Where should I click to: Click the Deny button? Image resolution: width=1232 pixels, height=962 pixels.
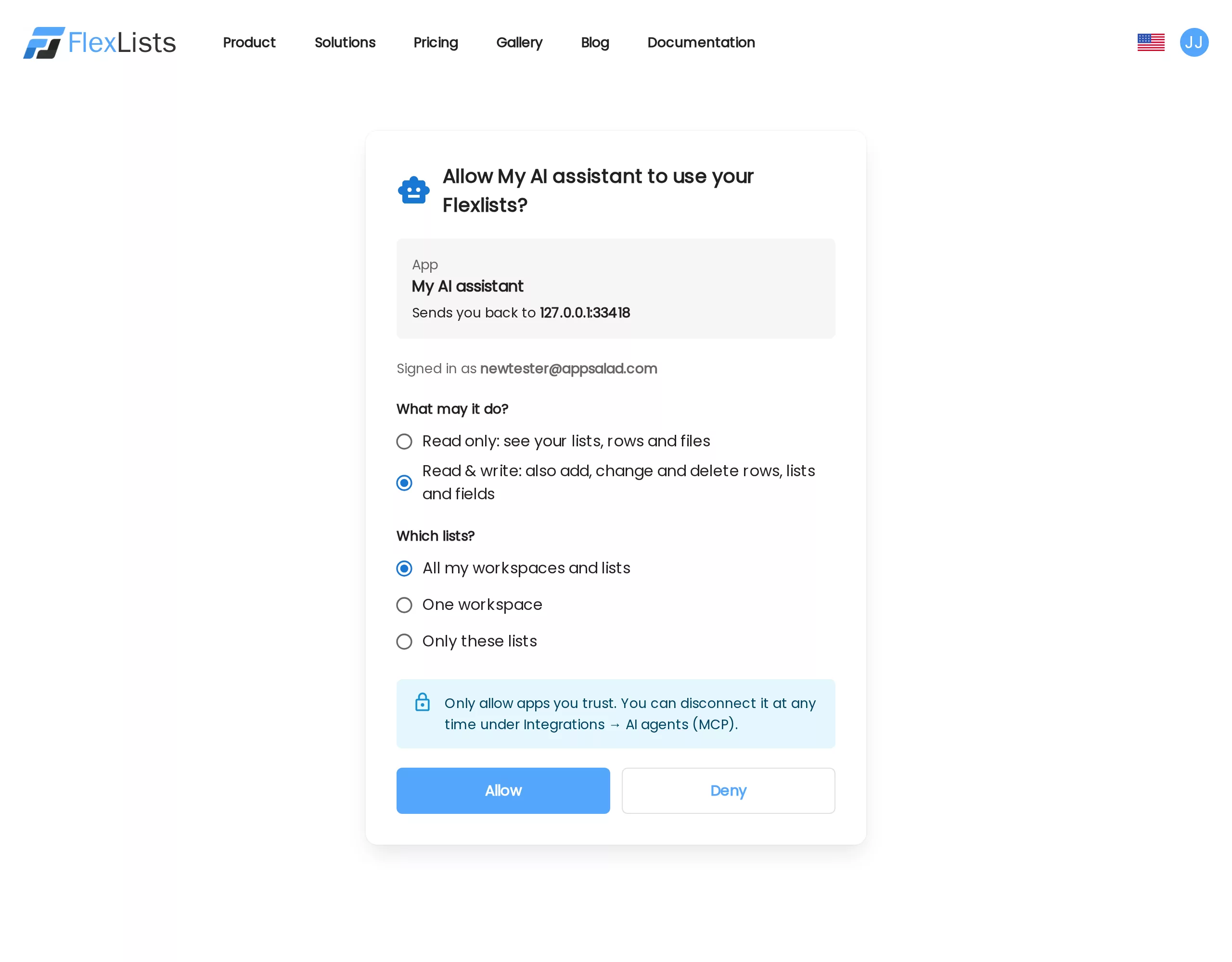tap(728, 791)
